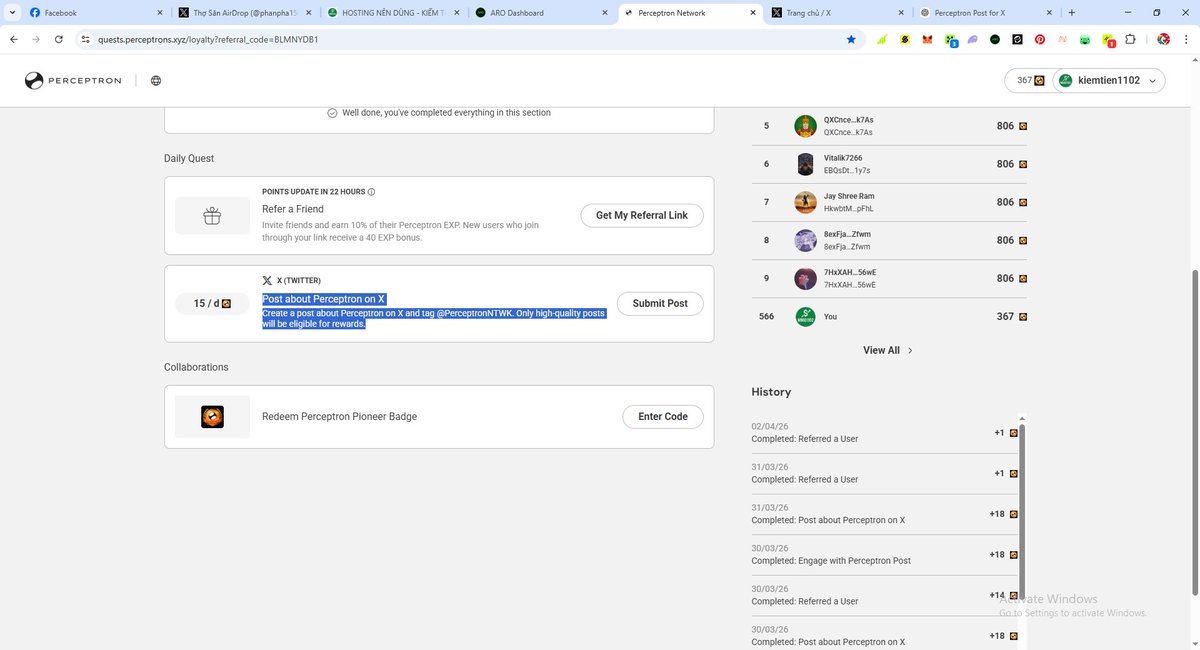Screen dimensions: 1200x650
Task: Go forward in browser history
Action: pos(36,39)
